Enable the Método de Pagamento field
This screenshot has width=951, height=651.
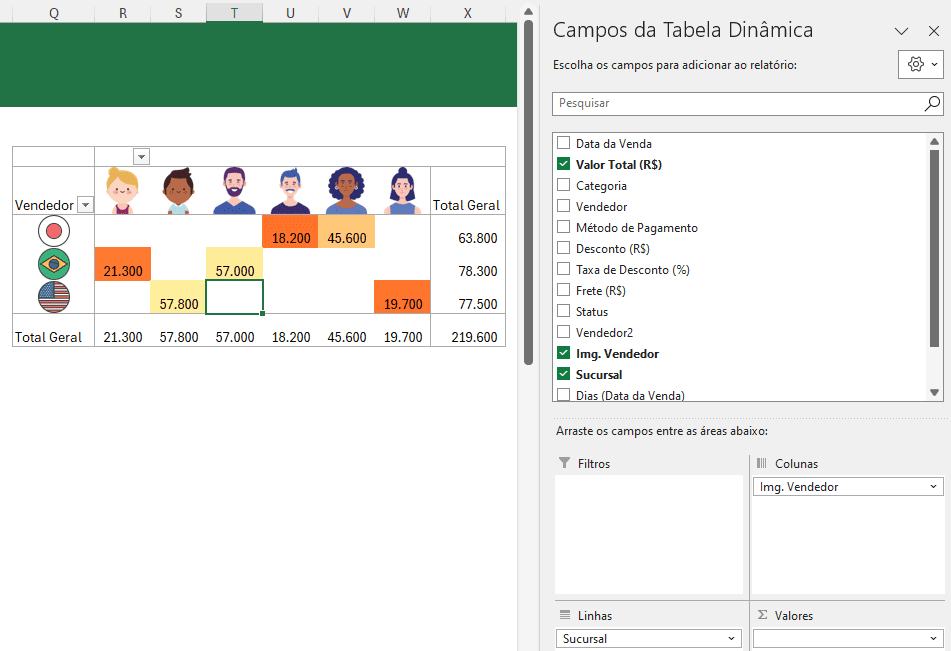(565, 227)
